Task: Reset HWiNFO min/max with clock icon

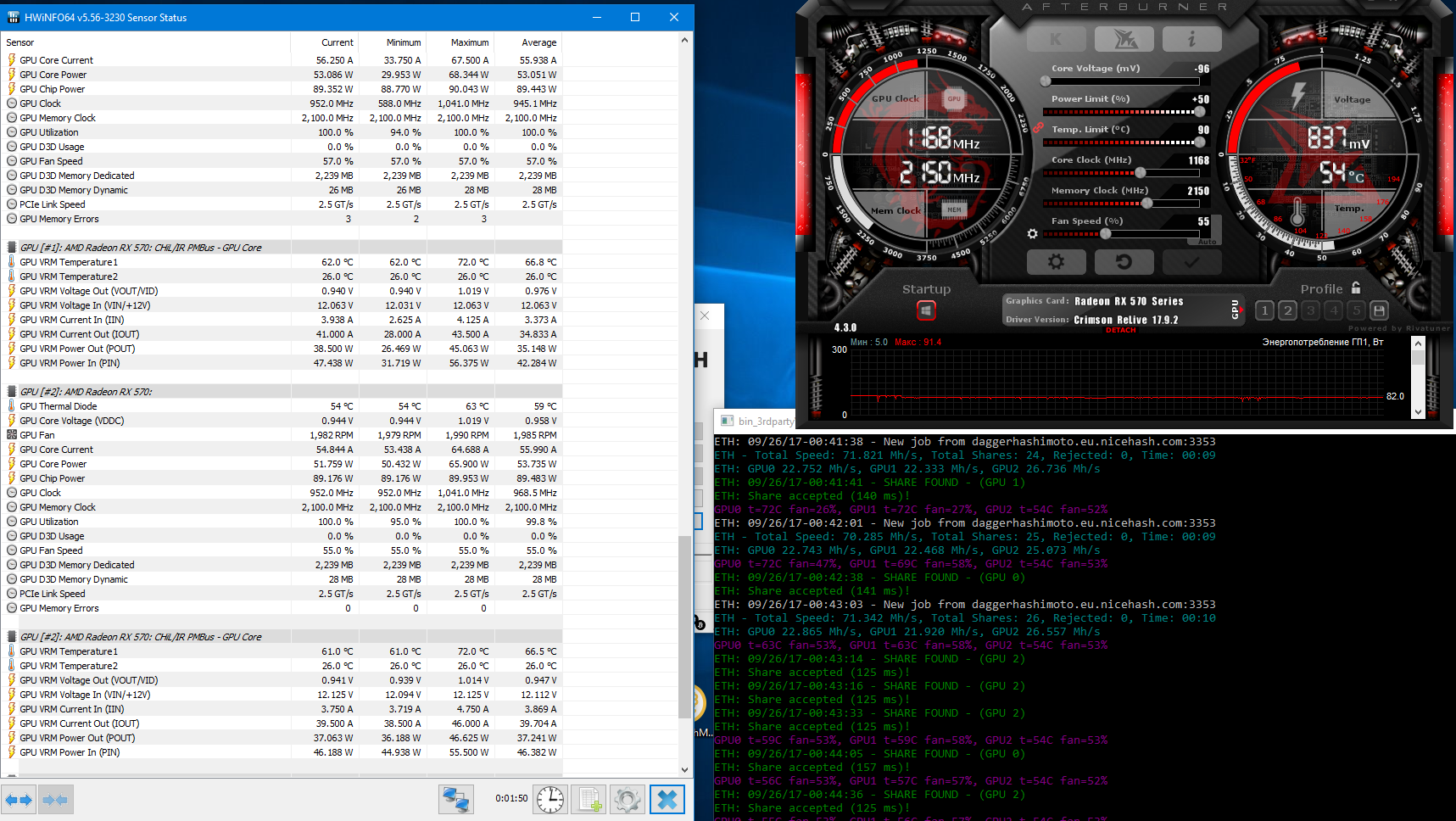Action: tap(549, 800)
